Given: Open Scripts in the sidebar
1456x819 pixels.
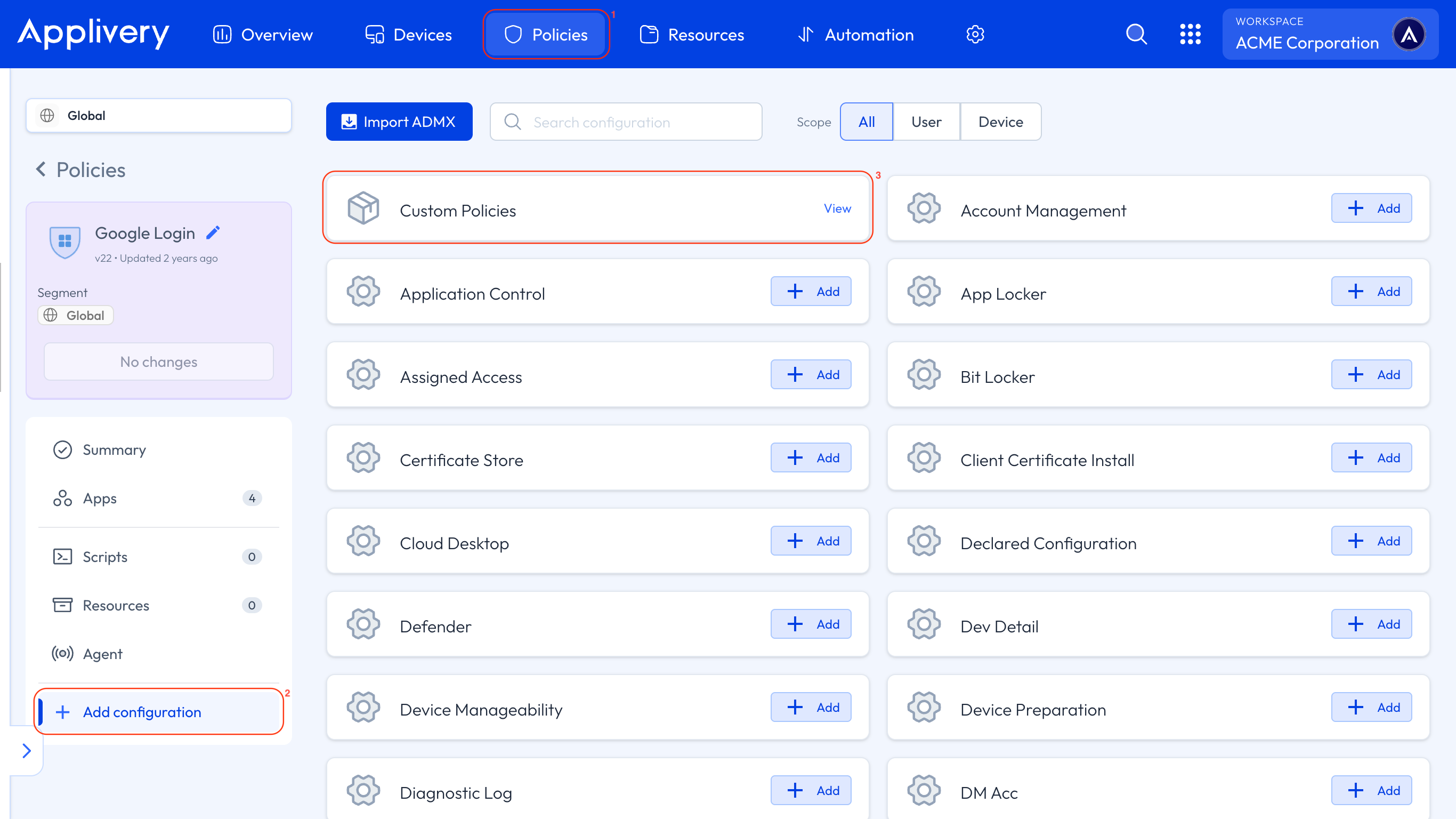Looking at the screenshot, I should [105, 557].
